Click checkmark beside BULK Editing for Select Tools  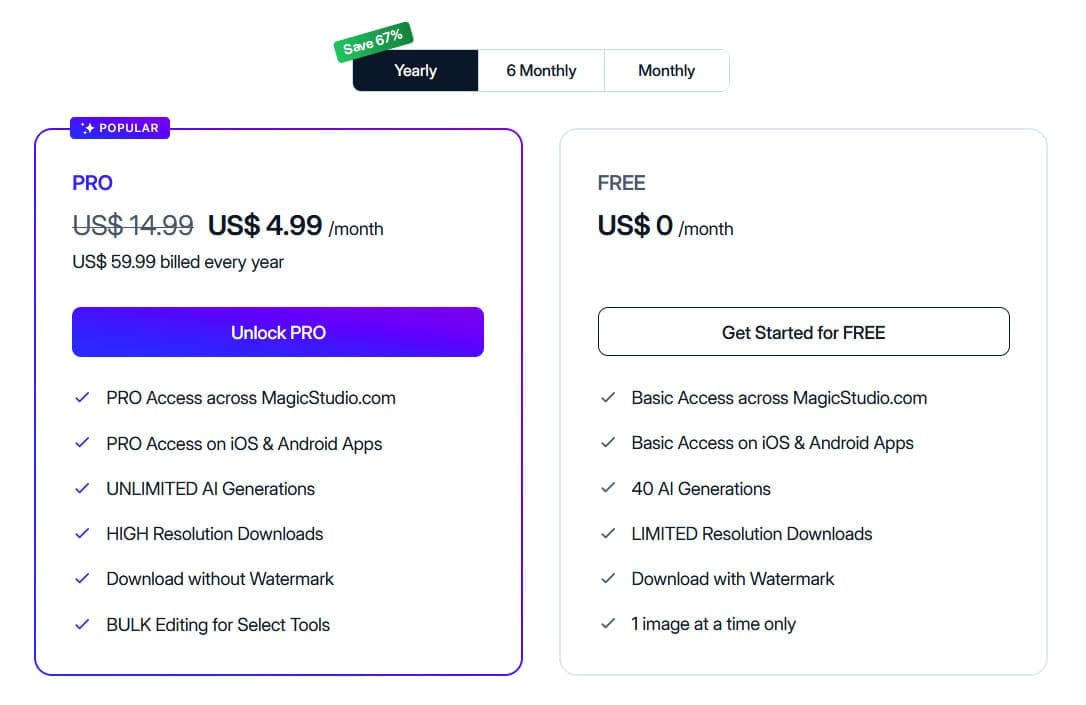tap(82, 624)
